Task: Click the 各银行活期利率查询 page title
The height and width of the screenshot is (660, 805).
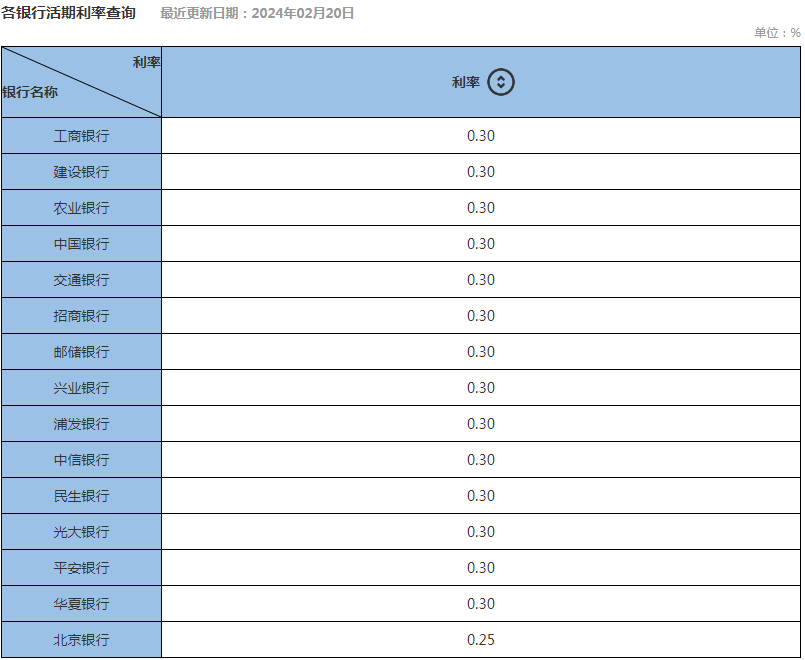Action: click(x=68, y=13)
